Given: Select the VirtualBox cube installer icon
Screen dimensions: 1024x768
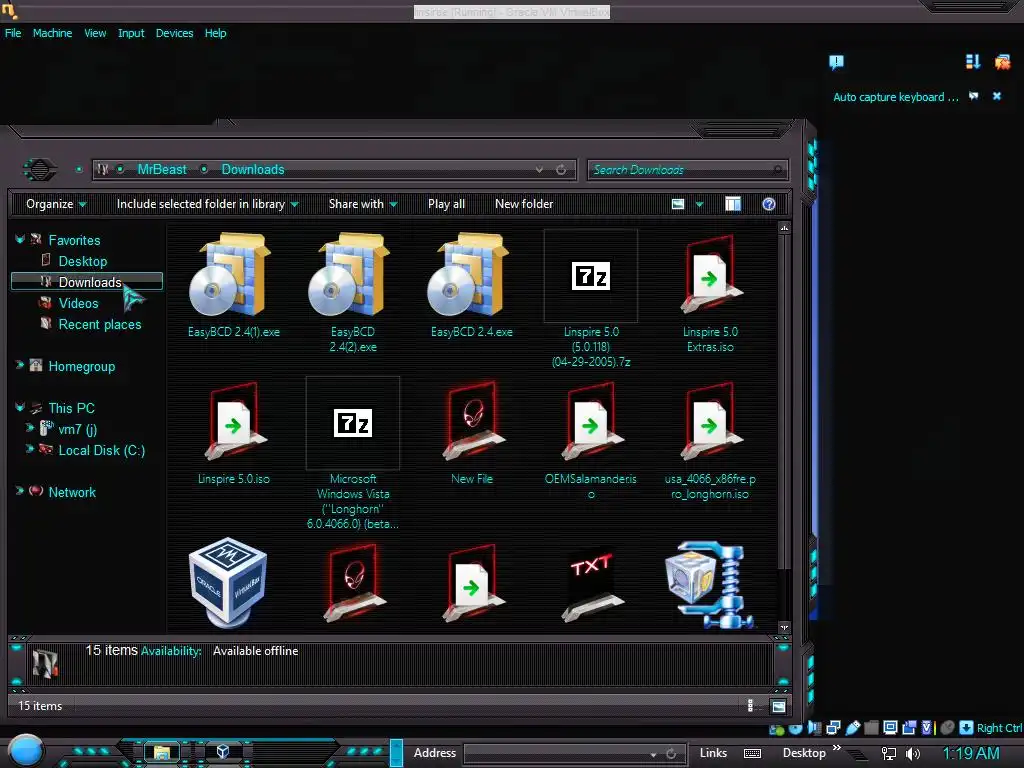Looking at the screenshot, I should [x=227, y=582].
